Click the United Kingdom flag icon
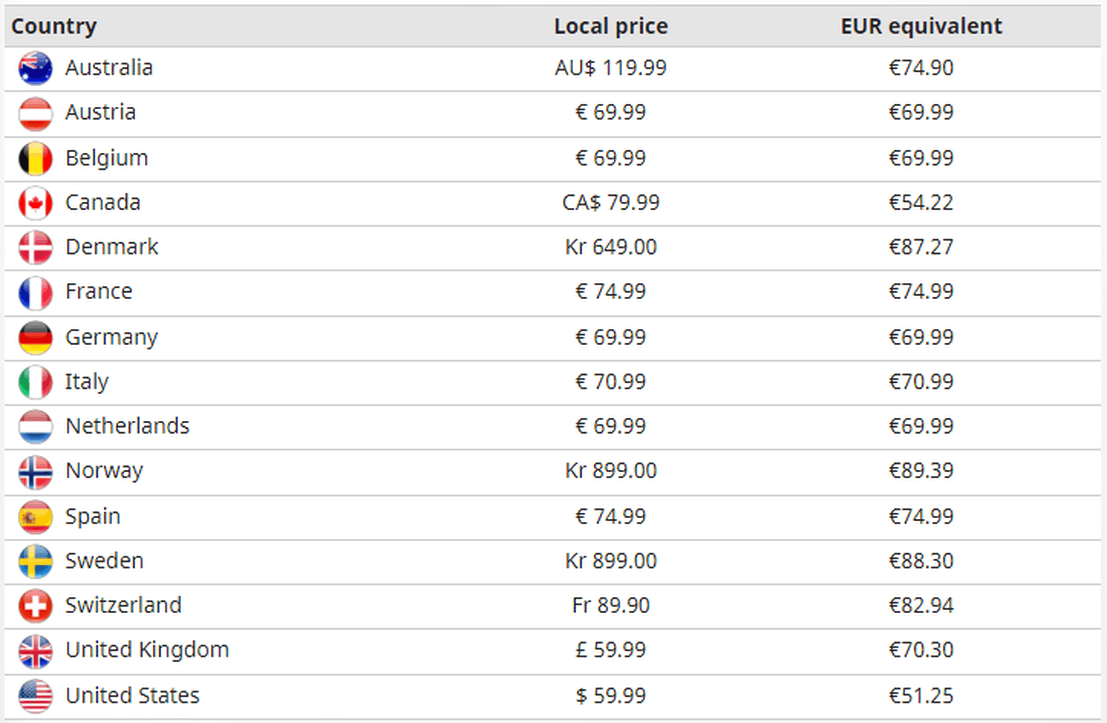Viewport: 1107px width, 723px height. tap(35, 651)
